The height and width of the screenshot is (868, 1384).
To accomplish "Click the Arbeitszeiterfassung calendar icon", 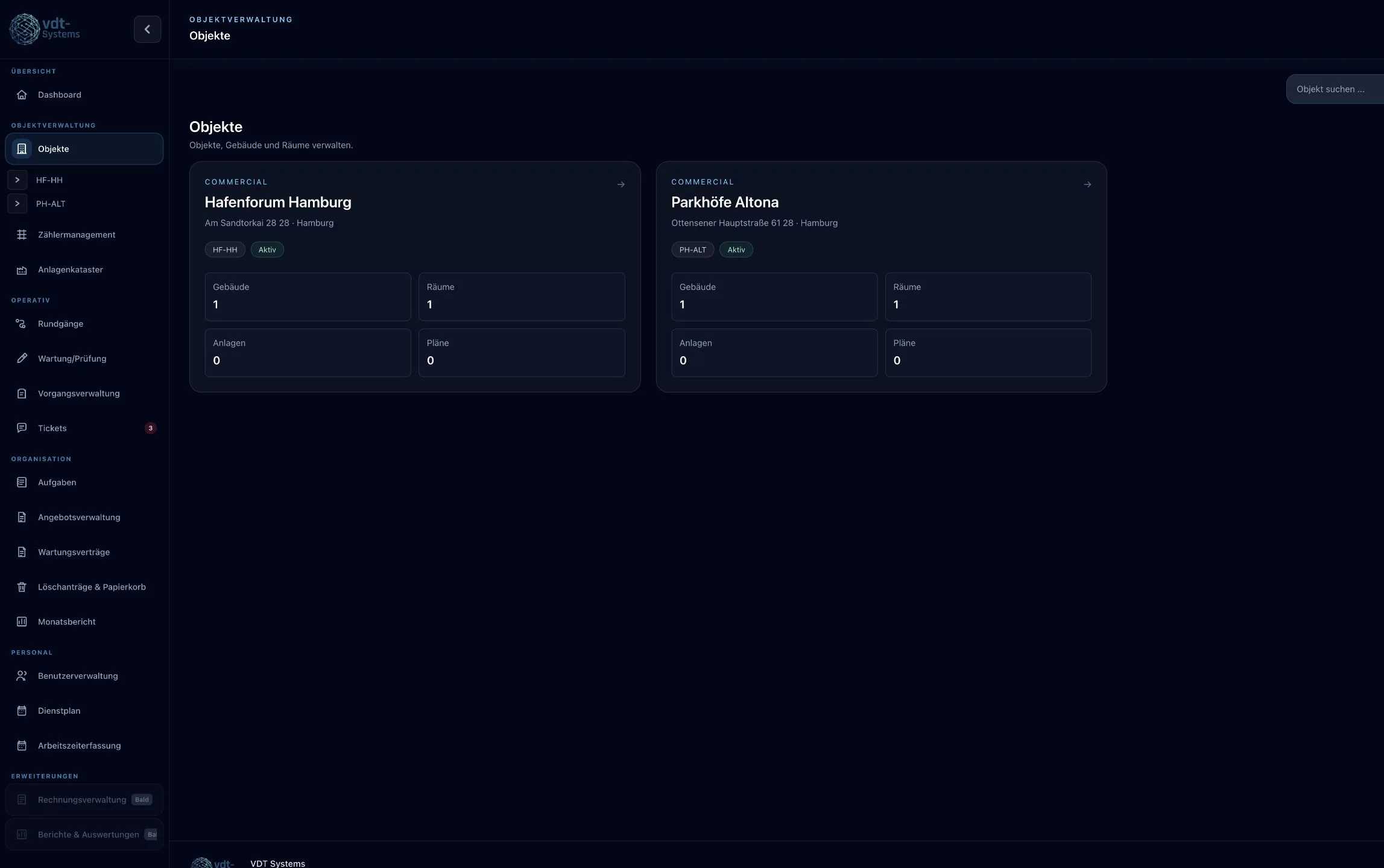I will tap(22, 746).
